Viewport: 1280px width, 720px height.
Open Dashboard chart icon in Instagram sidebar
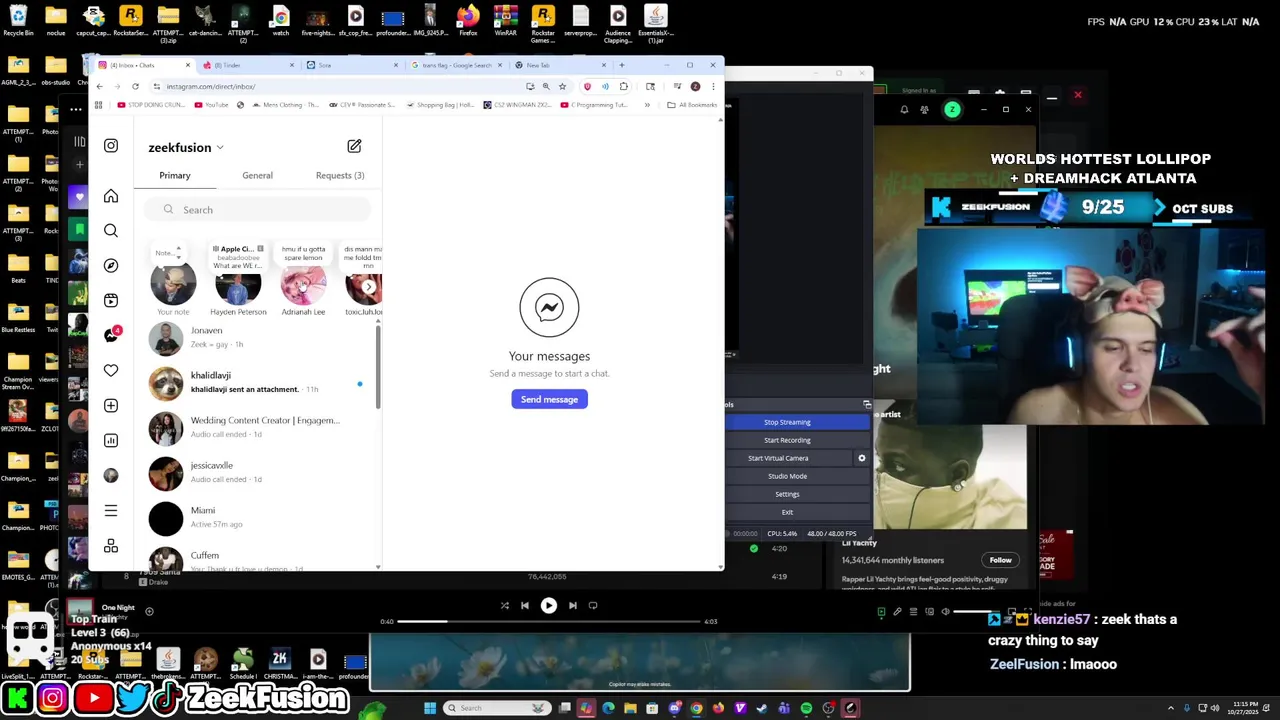click(x=111, y=440)
